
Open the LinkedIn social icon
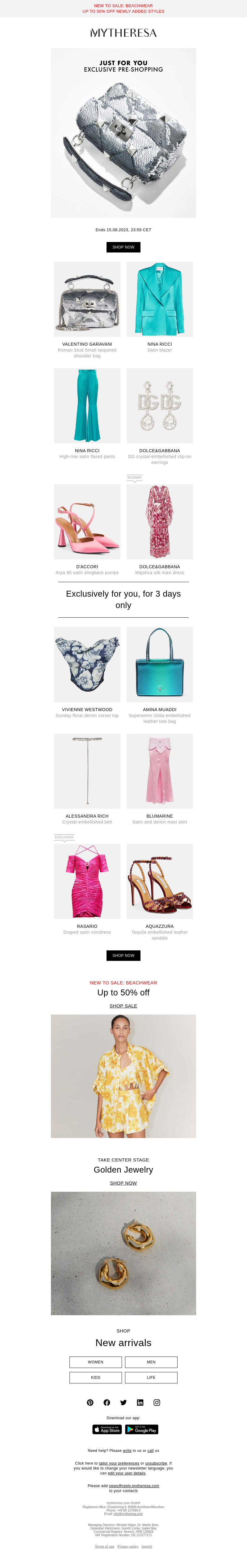[140, 1403]
